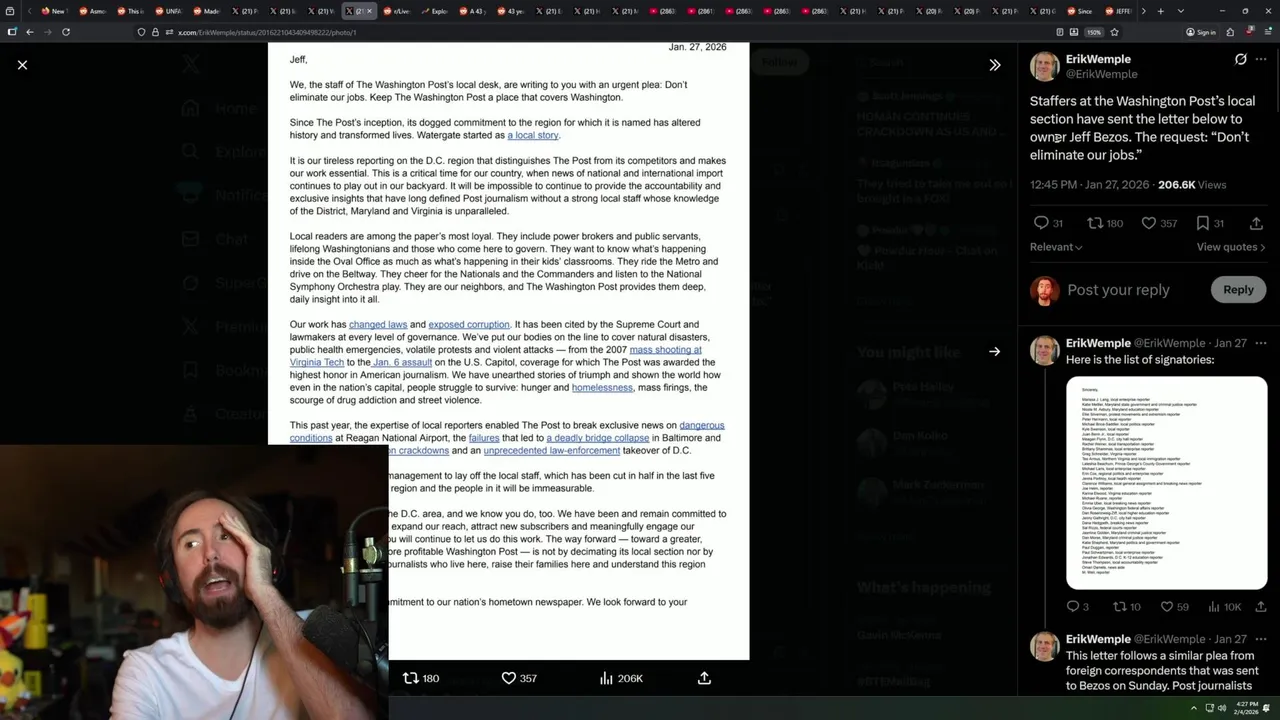Go back using the browser back arrow

click(29, 32)
